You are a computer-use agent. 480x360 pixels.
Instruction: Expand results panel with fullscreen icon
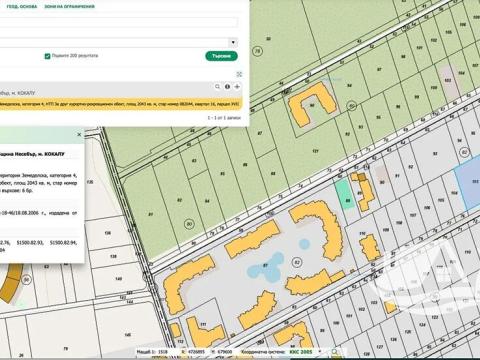coord(239,74)
